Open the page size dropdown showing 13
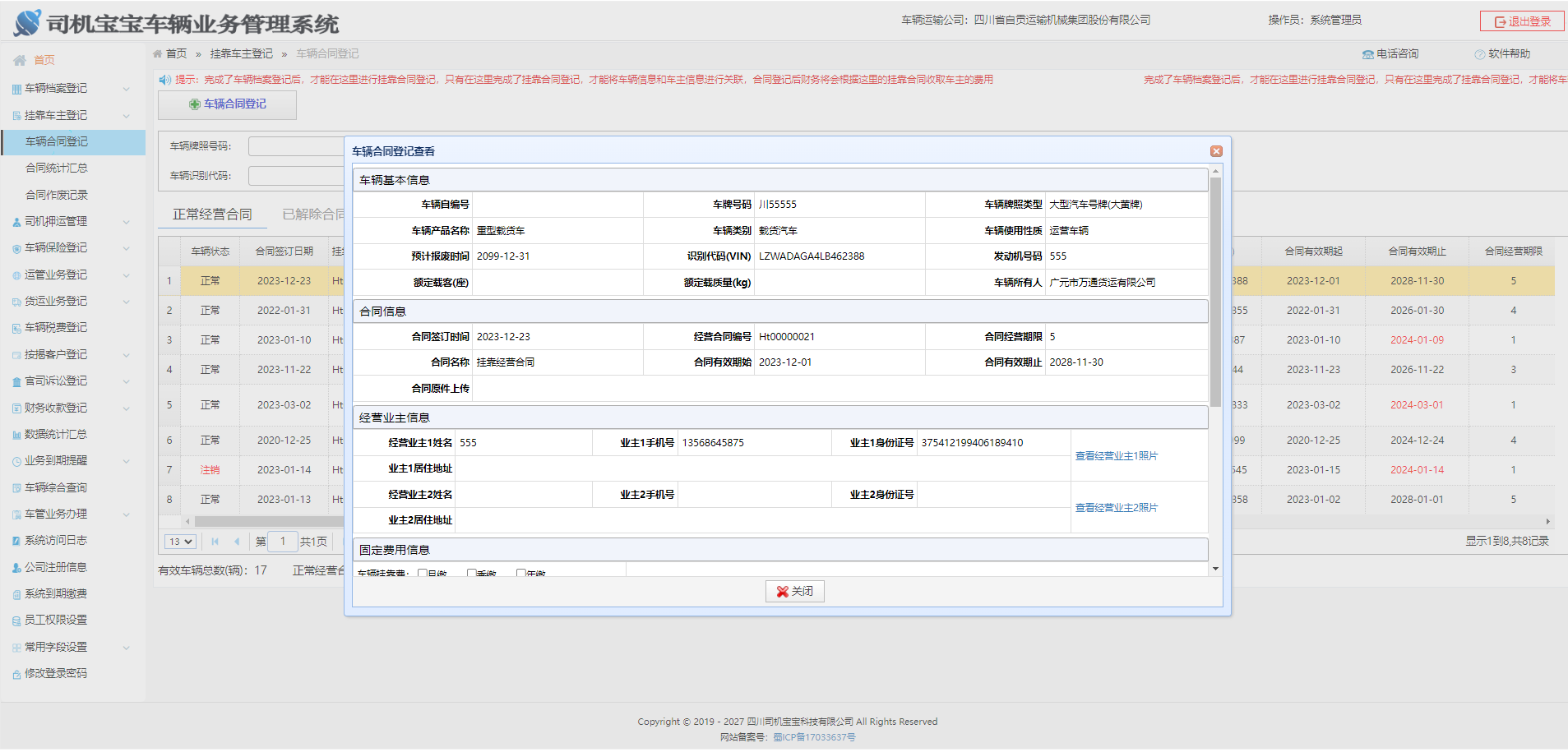The width and height of the screenshot is (1568, 752). click(x=180, y=542)
